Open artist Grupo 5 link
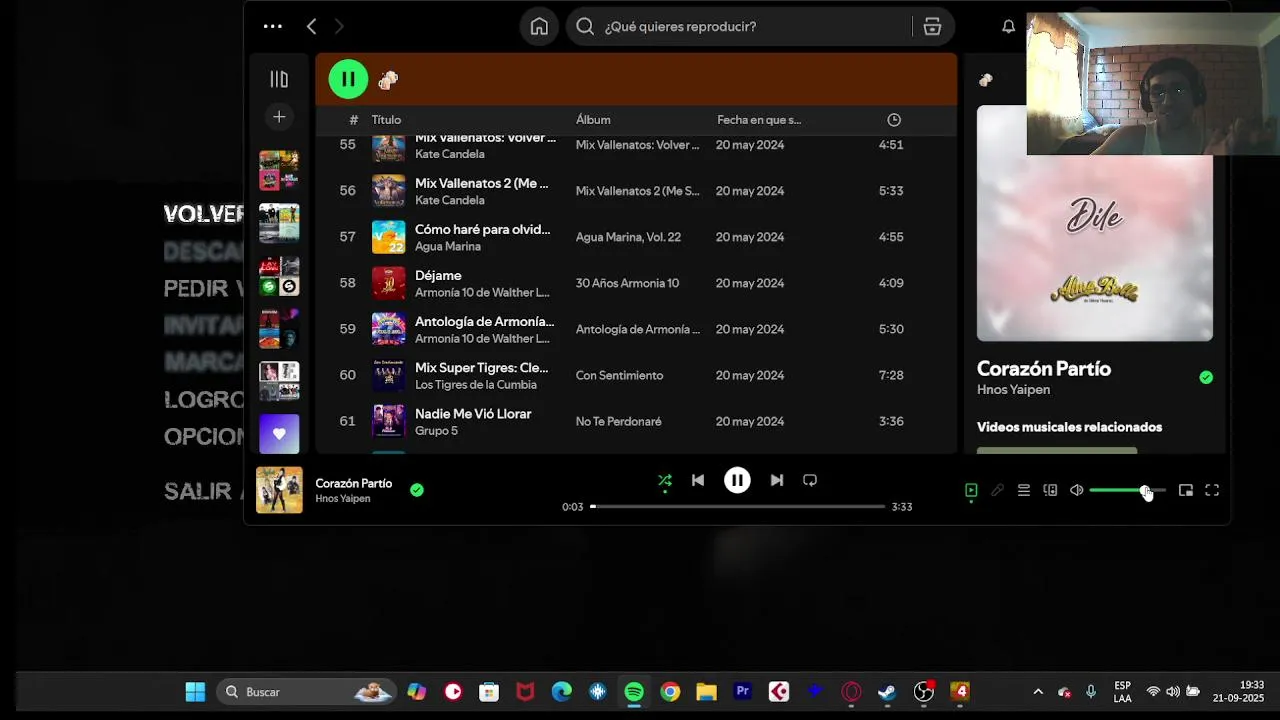This screenshot has width=1280, height=720. point(436,431)
